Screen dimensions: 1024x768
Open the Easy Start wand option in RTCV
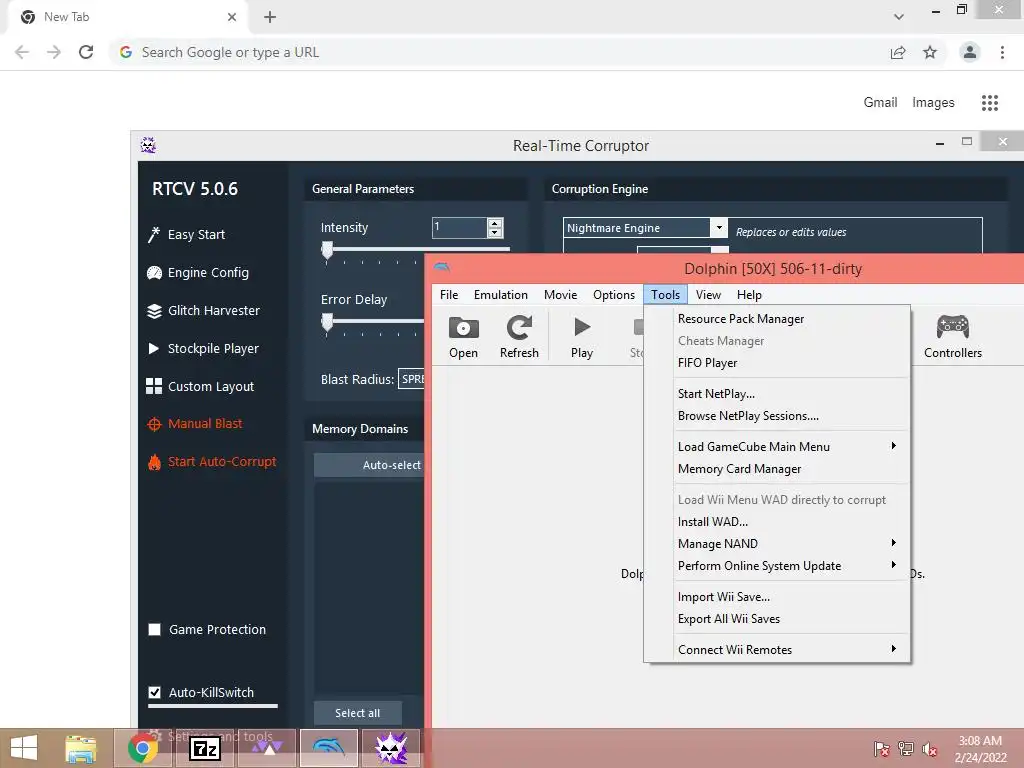point(186,234)
